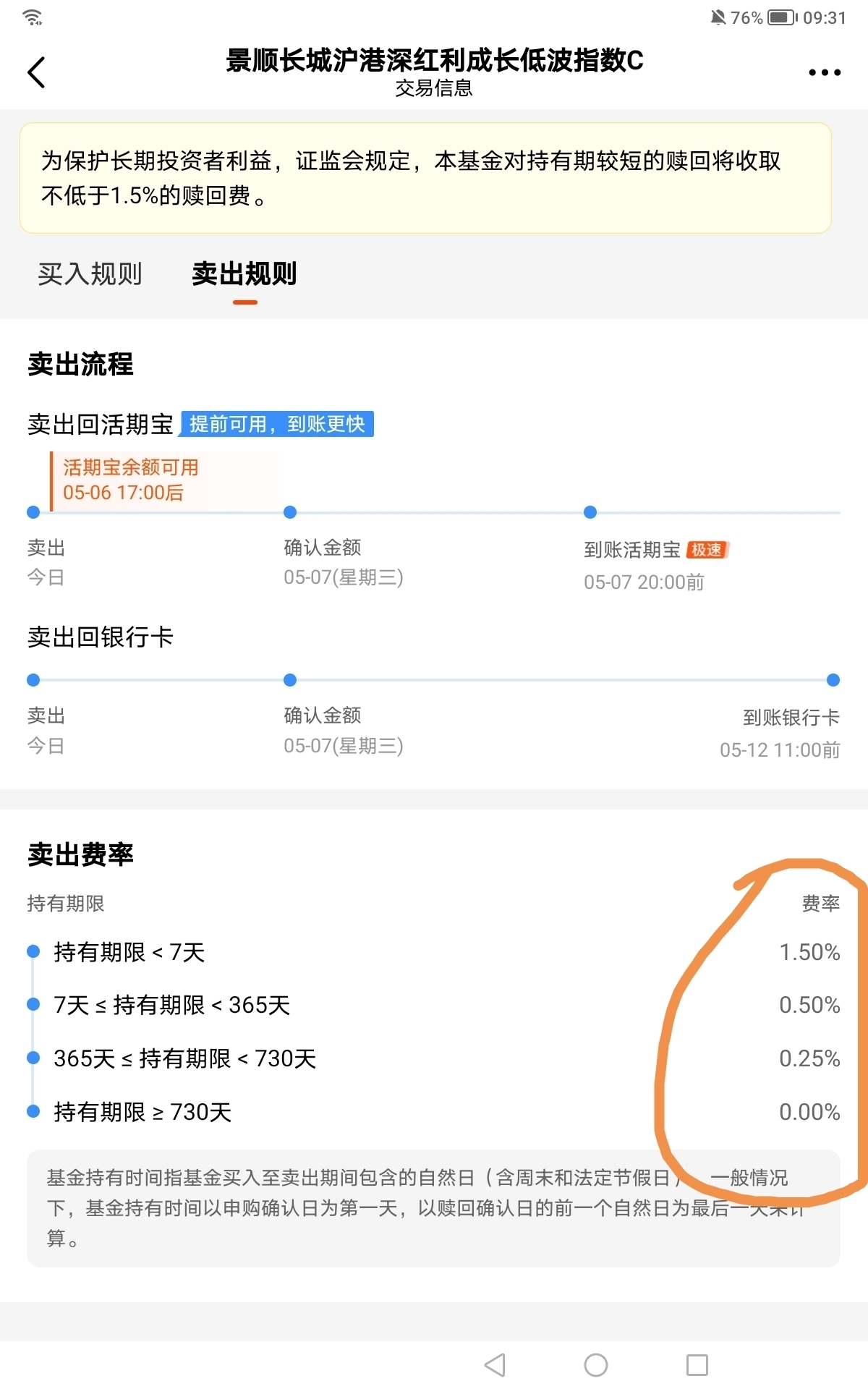Tap the fund holding time explanation box
This screenshot has height=1389, width=868.
(433, 1208)
